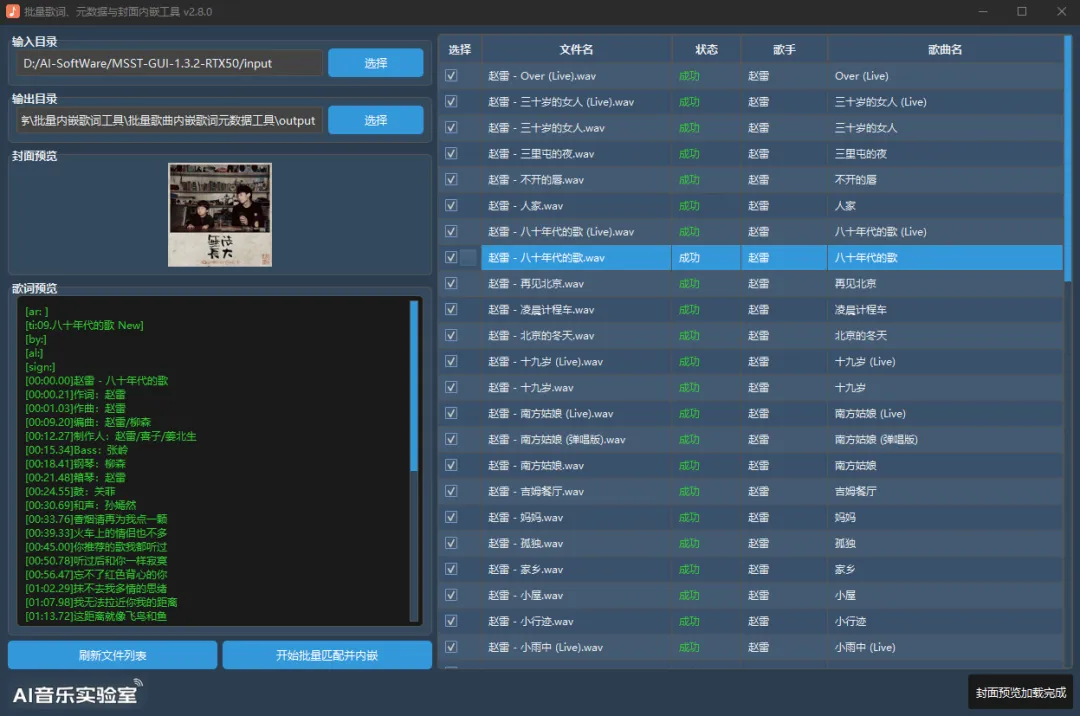
Task: Uncheck the highlighted '八十年代的歌' row
Action: [x=451, y=257]
